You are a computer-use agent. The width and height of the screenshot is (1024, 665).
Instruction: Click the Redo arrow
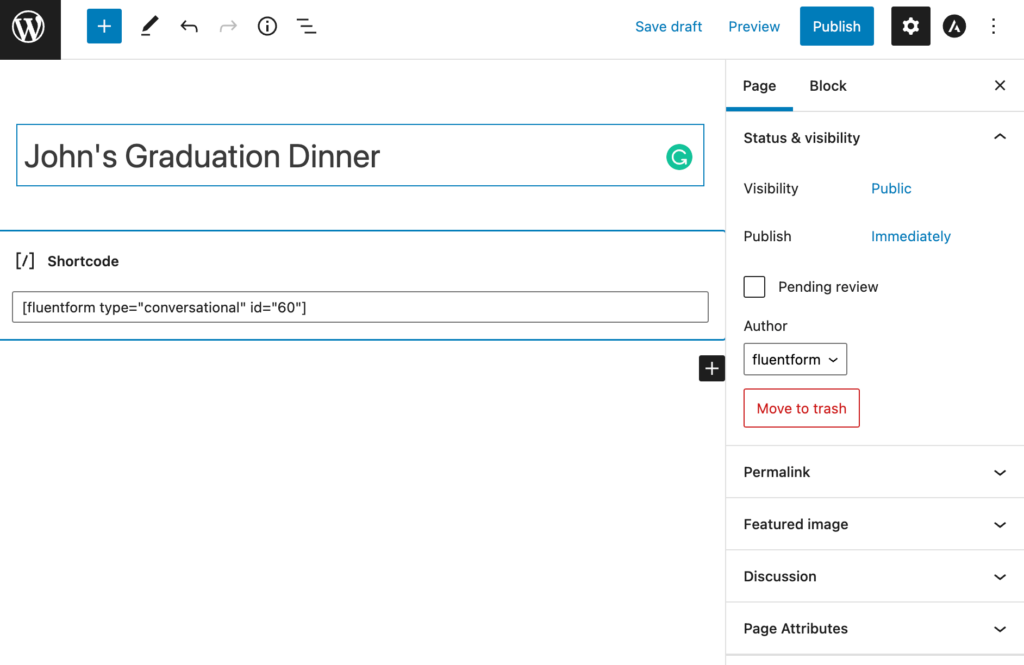point(227,26)
